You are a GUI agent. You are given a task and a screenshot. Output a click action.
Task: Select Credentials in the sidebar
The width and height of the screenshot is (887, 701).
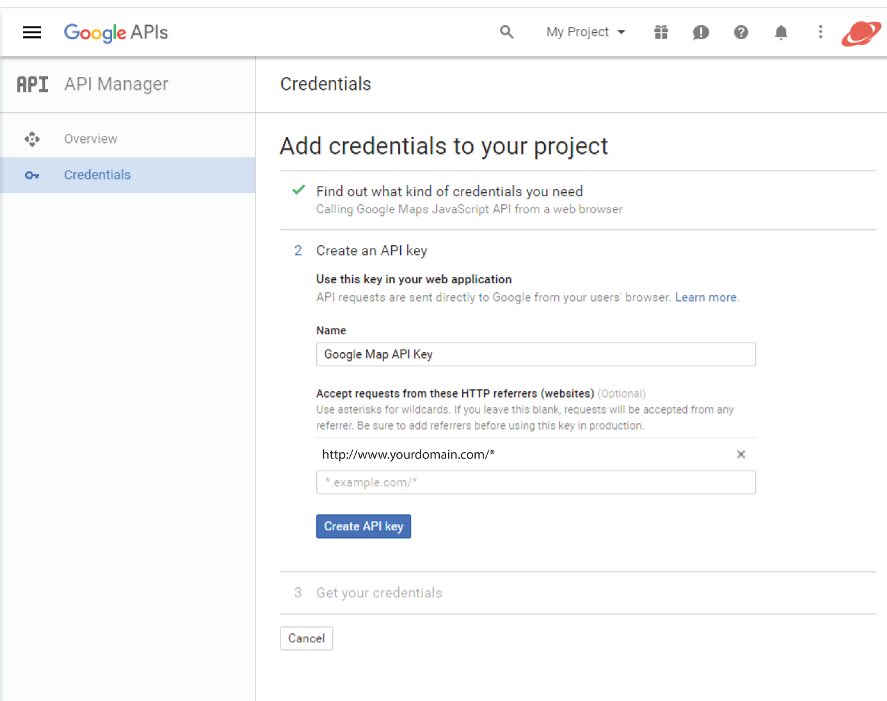(x=127, y=175)
